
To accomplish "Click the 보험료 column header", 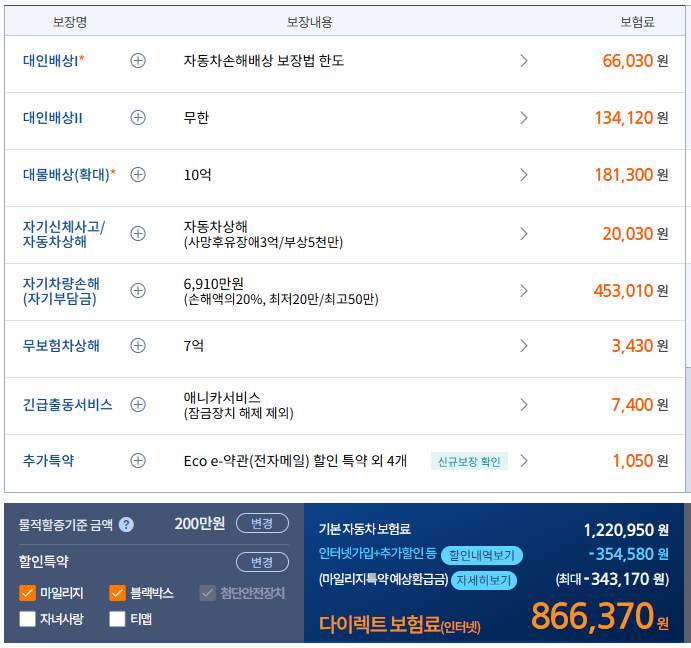I will (637, 22).
